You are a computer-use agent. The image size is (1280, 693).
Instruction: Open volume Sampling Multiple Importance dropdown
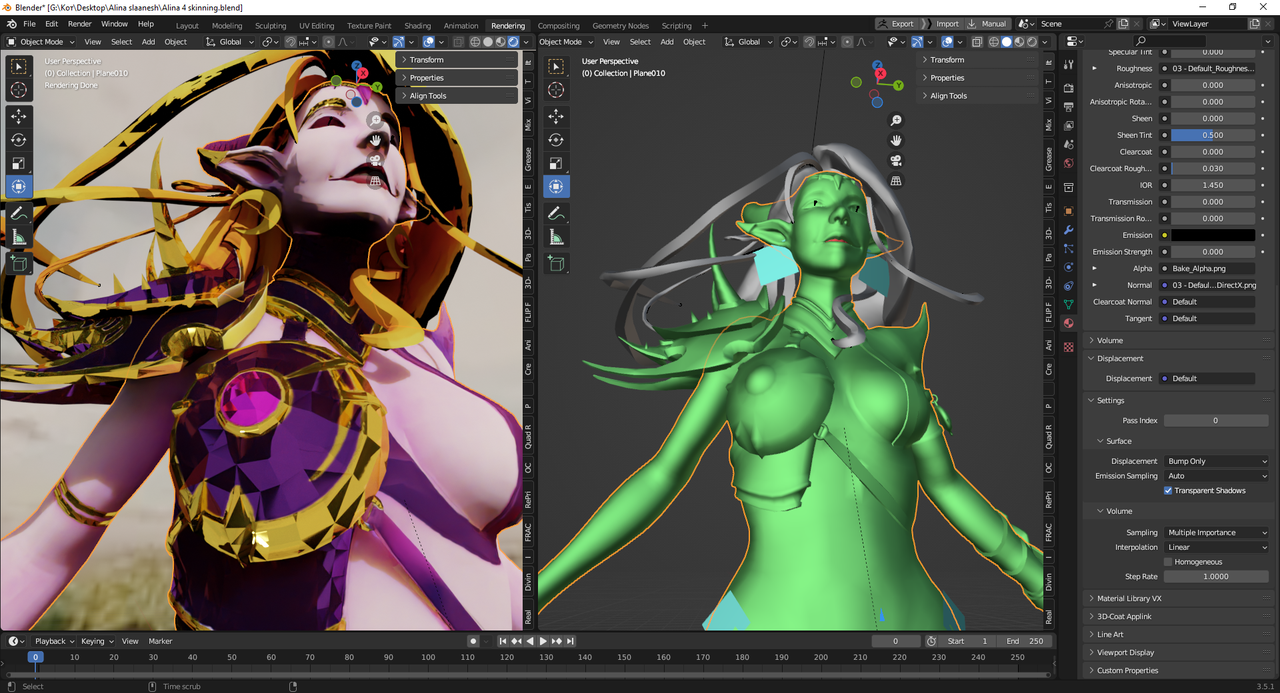(x=1216, y=533)
